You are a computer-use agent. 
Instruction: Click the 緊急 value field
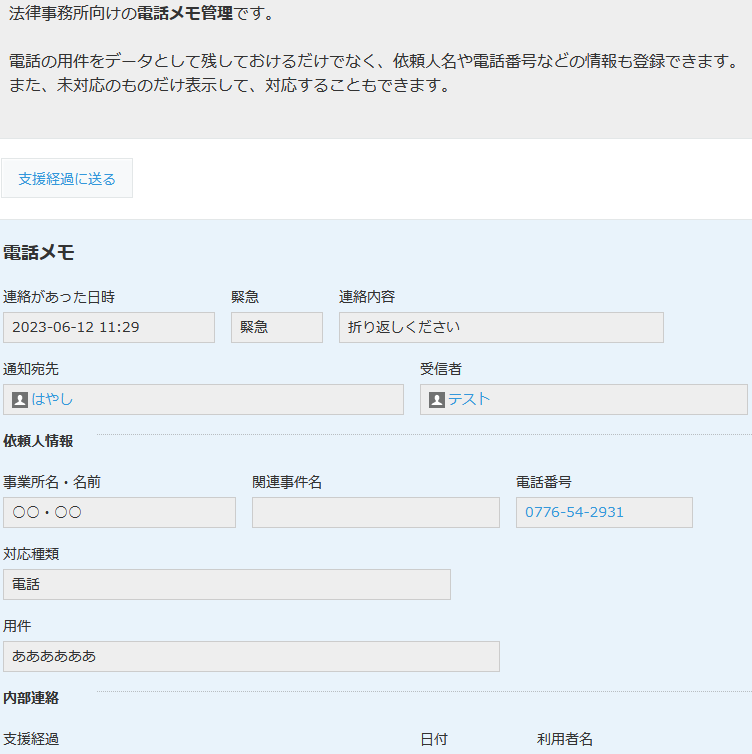276,327
